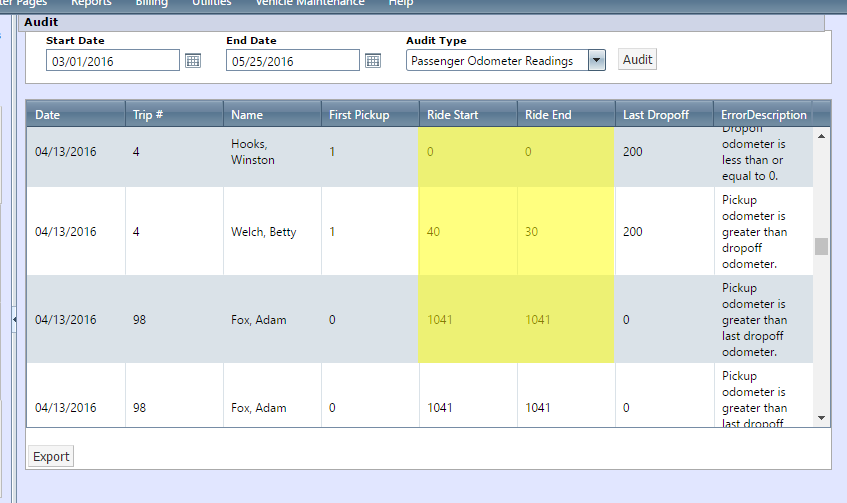
Task: Select the 'Welch, Betty' name cell
Action: point(272,231)
